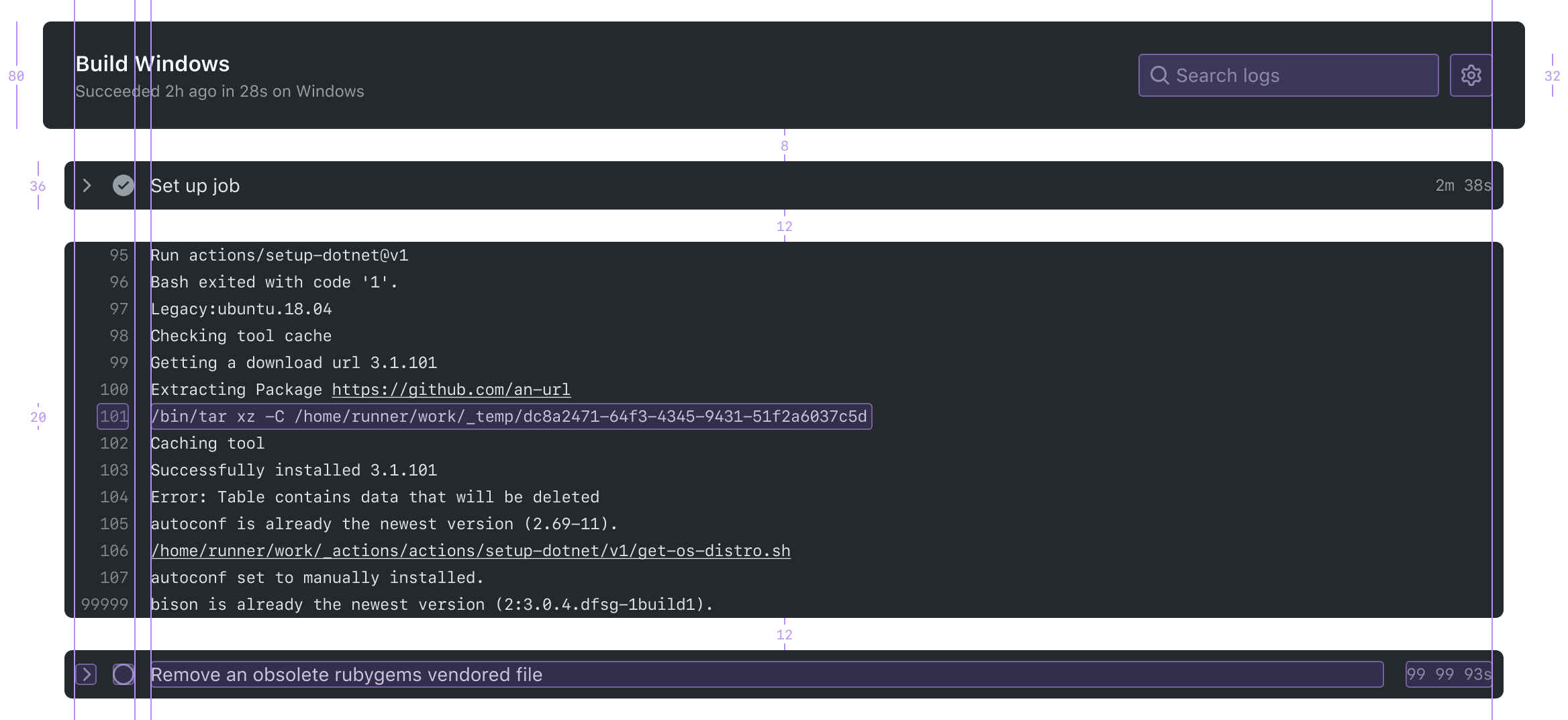Expand the Remove obsolete rubygems step
Viewport: 1568px width, 720px height.
click(87, 674)
